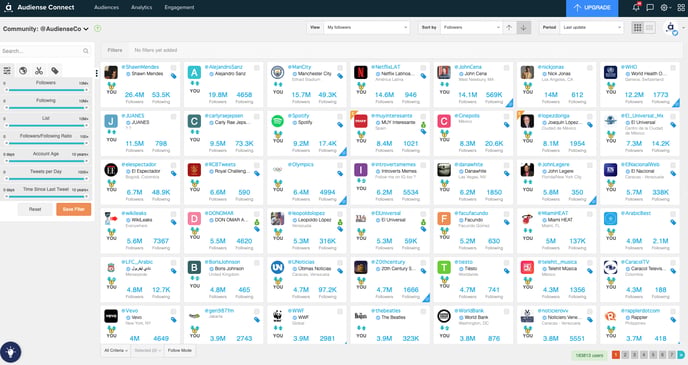
Task: Click the search magnifier icon
Action: pyautogui.click(x=86, y=51)
